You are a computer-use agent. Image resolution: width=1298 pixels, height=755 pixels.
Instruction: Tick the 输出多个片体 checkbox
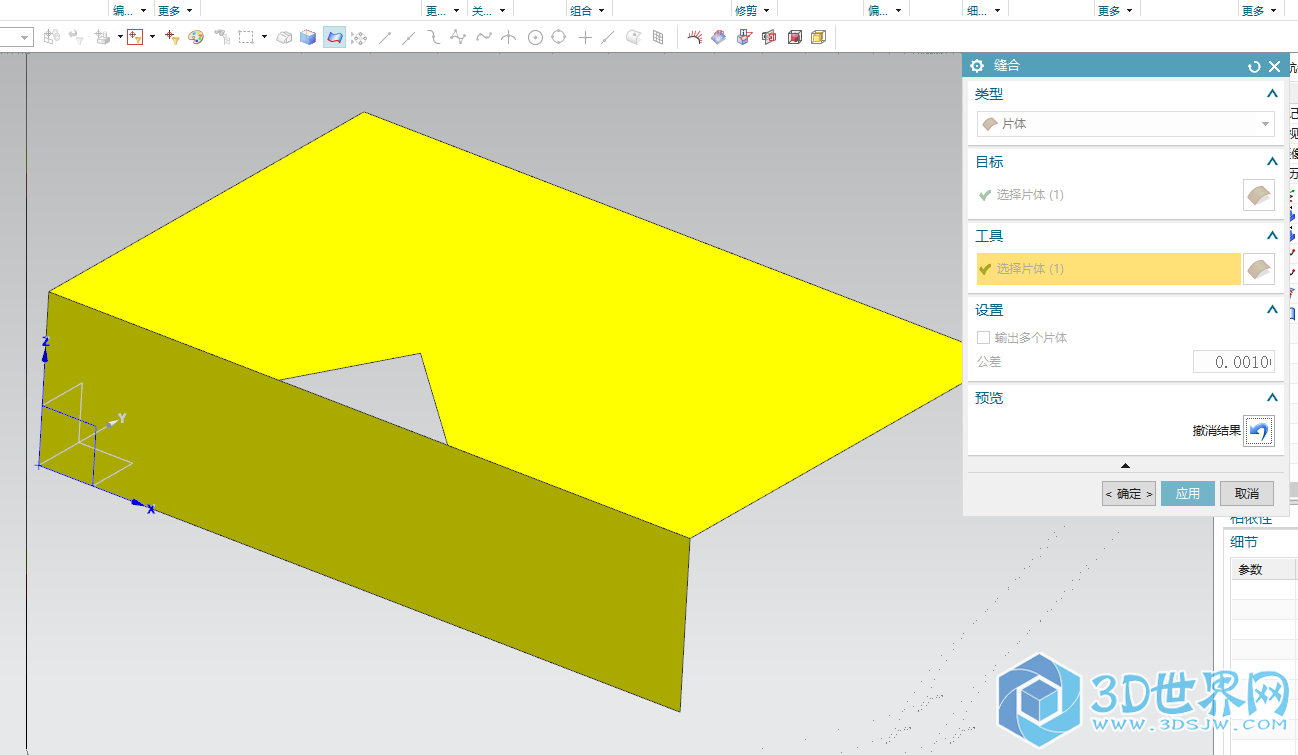click(984, 338)
